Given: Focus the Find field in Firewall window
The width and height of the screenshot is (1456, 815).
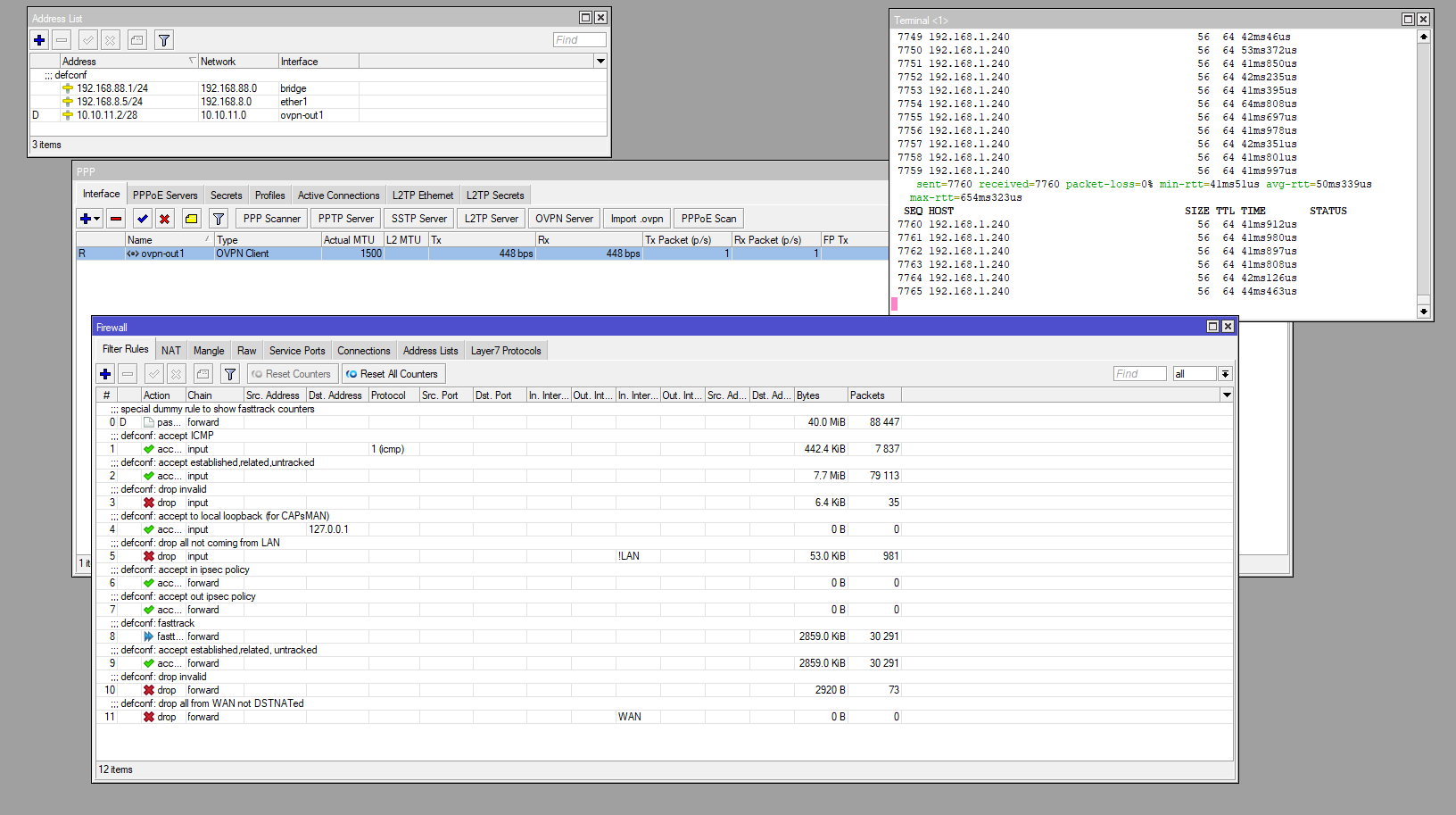Looking at the screenshot, I should point(1139,374).
